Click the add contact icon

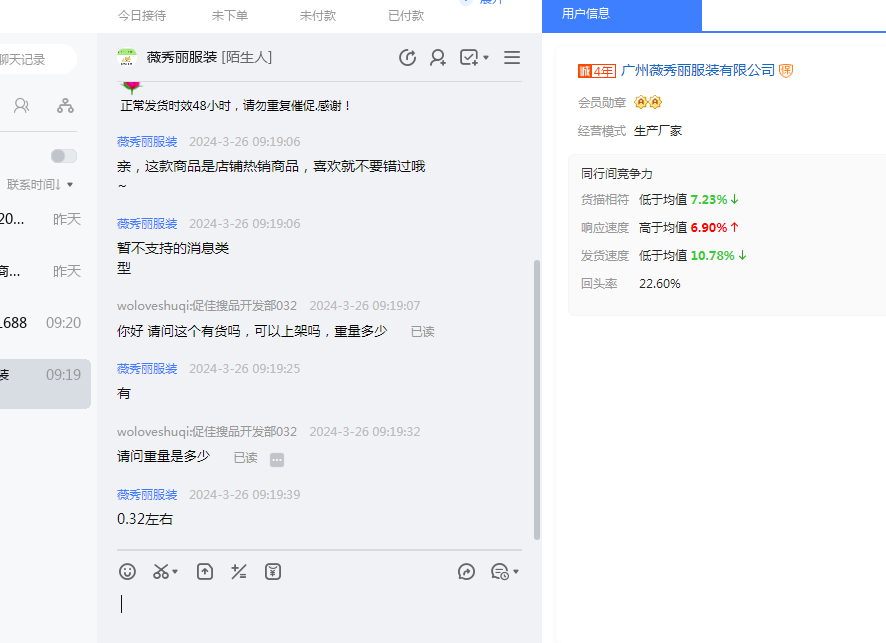[x=438, y=58]
